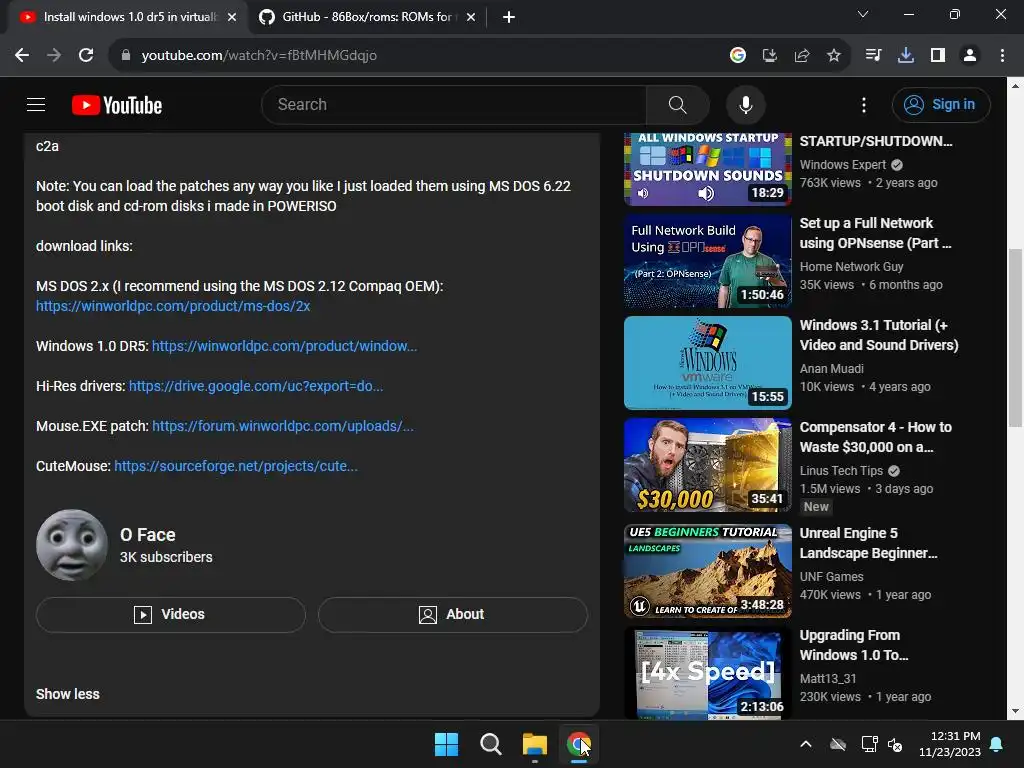
Task: Close the YouTube video tab
Action: click(x=232, y=17)
